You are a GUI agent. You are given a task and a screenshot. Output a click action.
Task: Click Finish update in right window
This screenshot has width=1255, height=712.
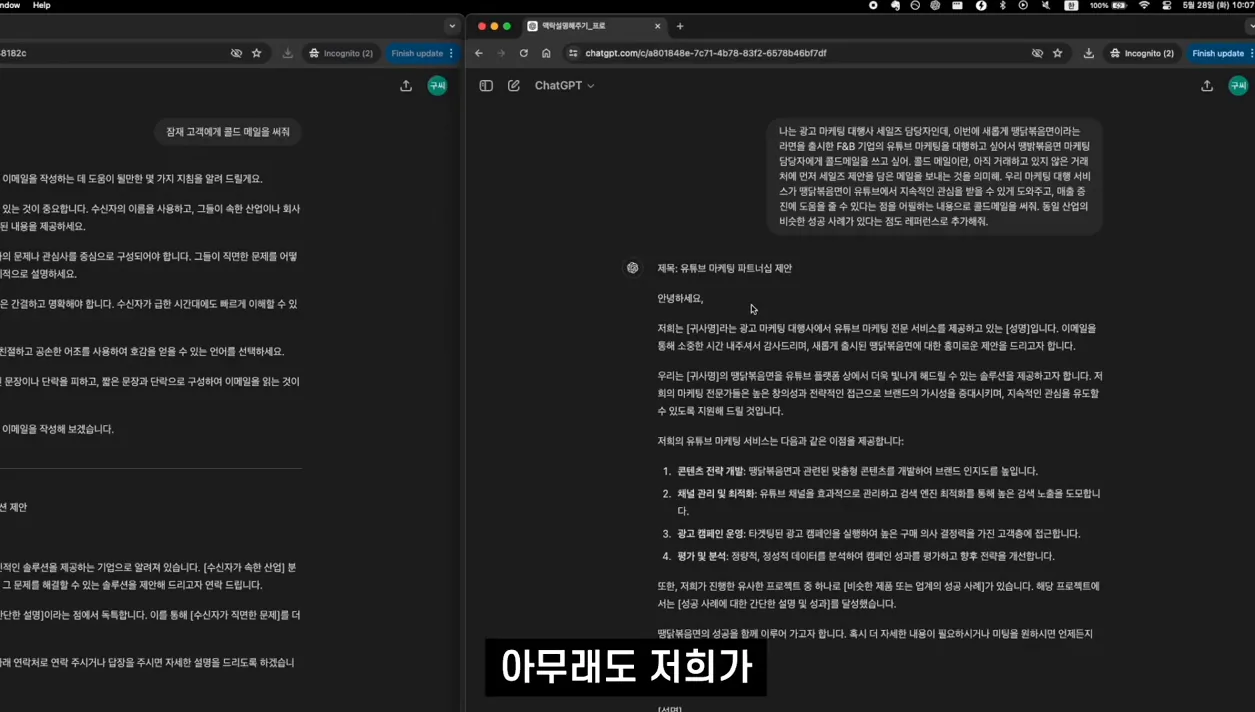coord(1217,53)
